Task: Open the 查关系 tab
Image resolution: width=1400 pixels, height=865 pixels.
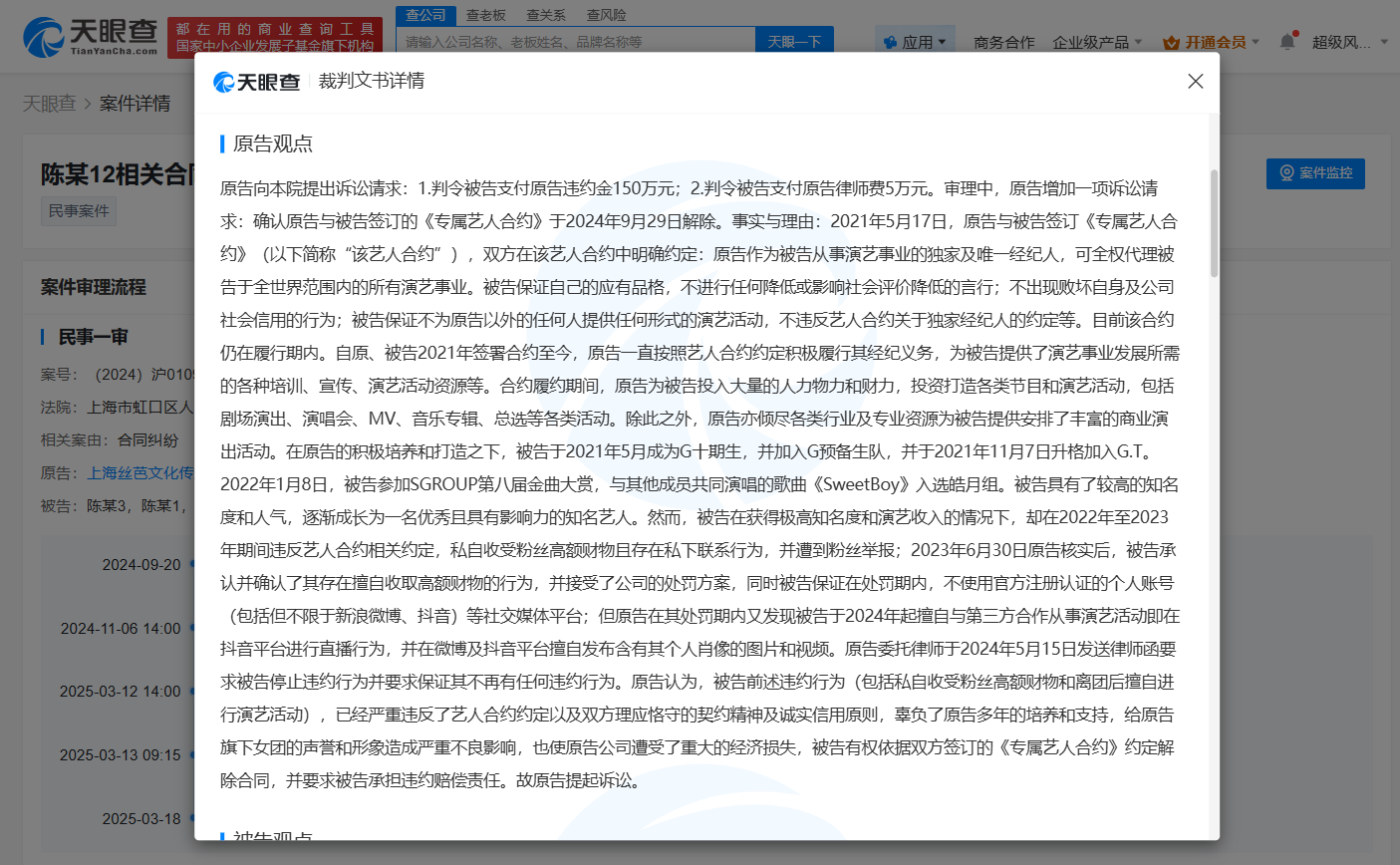Action: (x=545, y=14)
